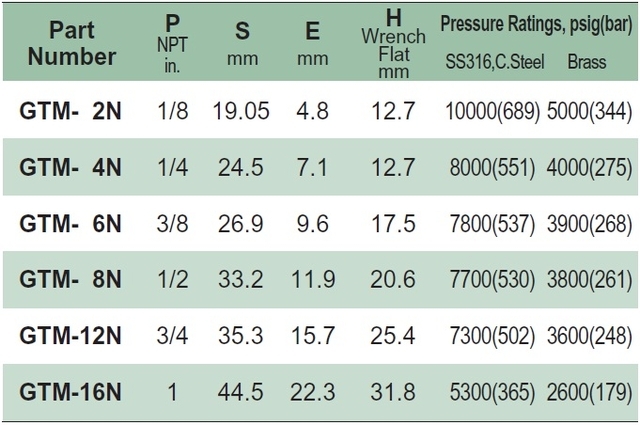
Task: Select the GTM-16N part number
Action: coord(70,392)
